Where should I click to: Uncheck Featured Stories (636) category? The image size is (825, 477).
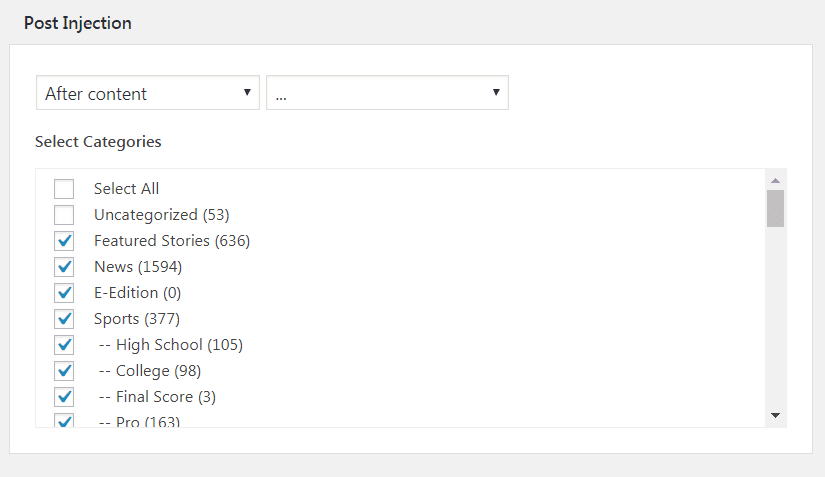pos(64,241)
